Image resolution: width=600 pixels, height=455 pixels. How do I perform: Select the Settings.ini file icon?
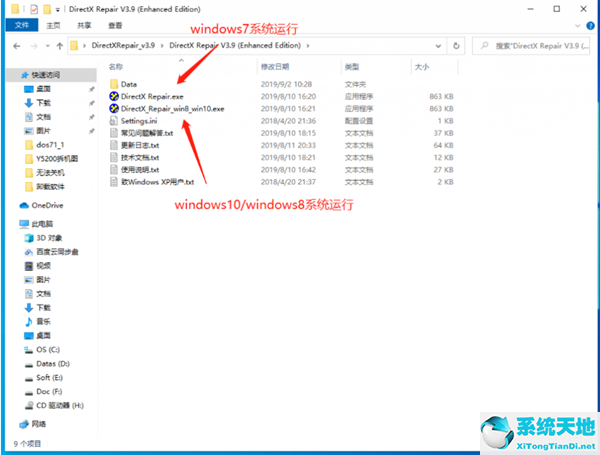114,121
